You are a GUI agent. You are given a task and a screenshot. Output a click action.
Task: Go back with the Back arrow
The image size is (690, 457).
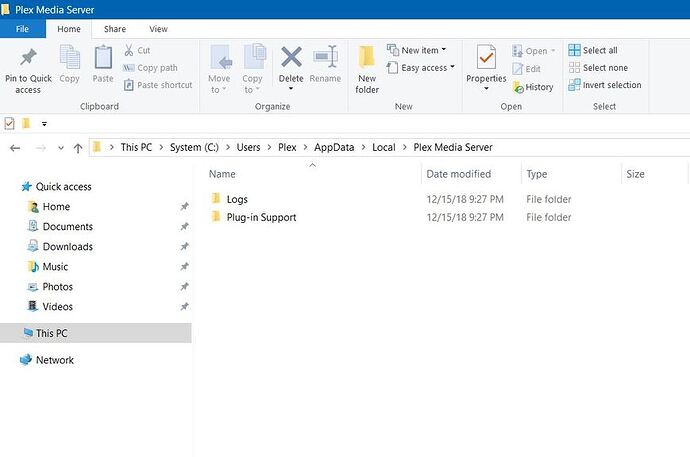pos(15,148)
